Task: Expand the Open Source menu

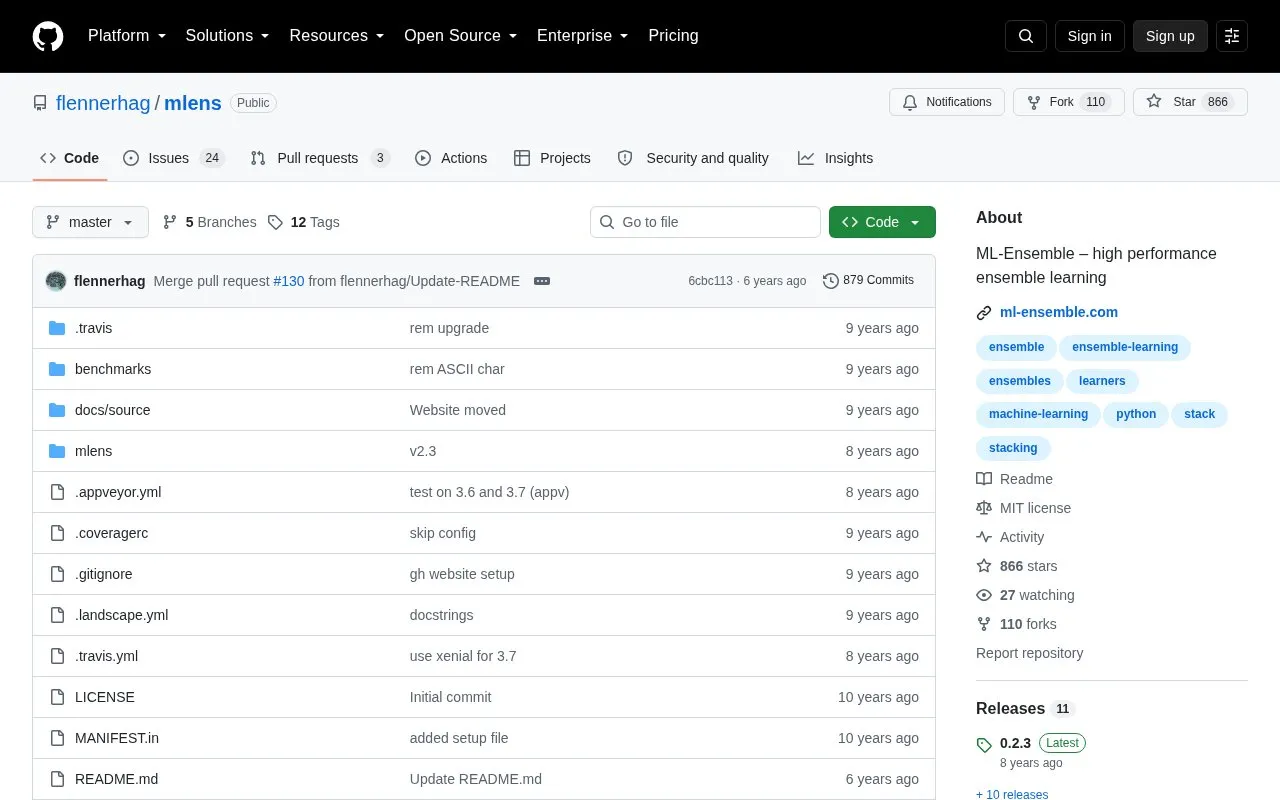Action: [461, 36]
